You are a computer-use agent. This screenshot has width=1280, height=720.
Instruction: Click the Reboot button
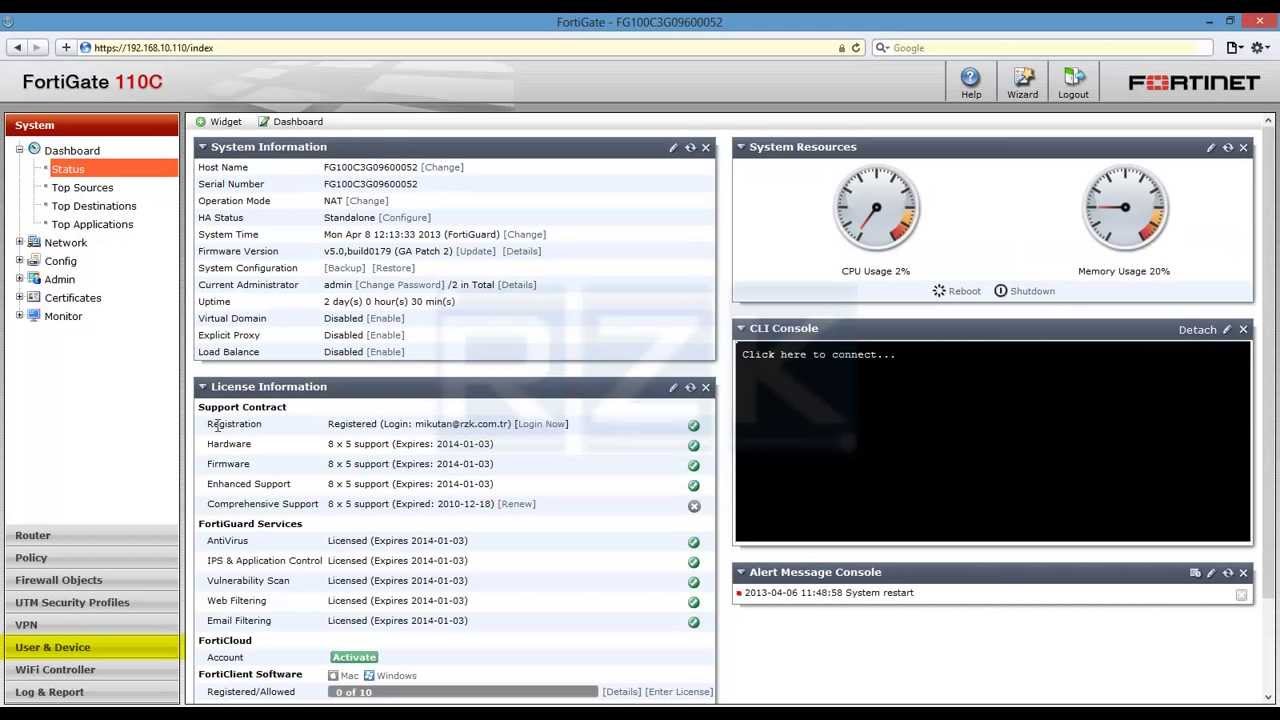point(956,291)
